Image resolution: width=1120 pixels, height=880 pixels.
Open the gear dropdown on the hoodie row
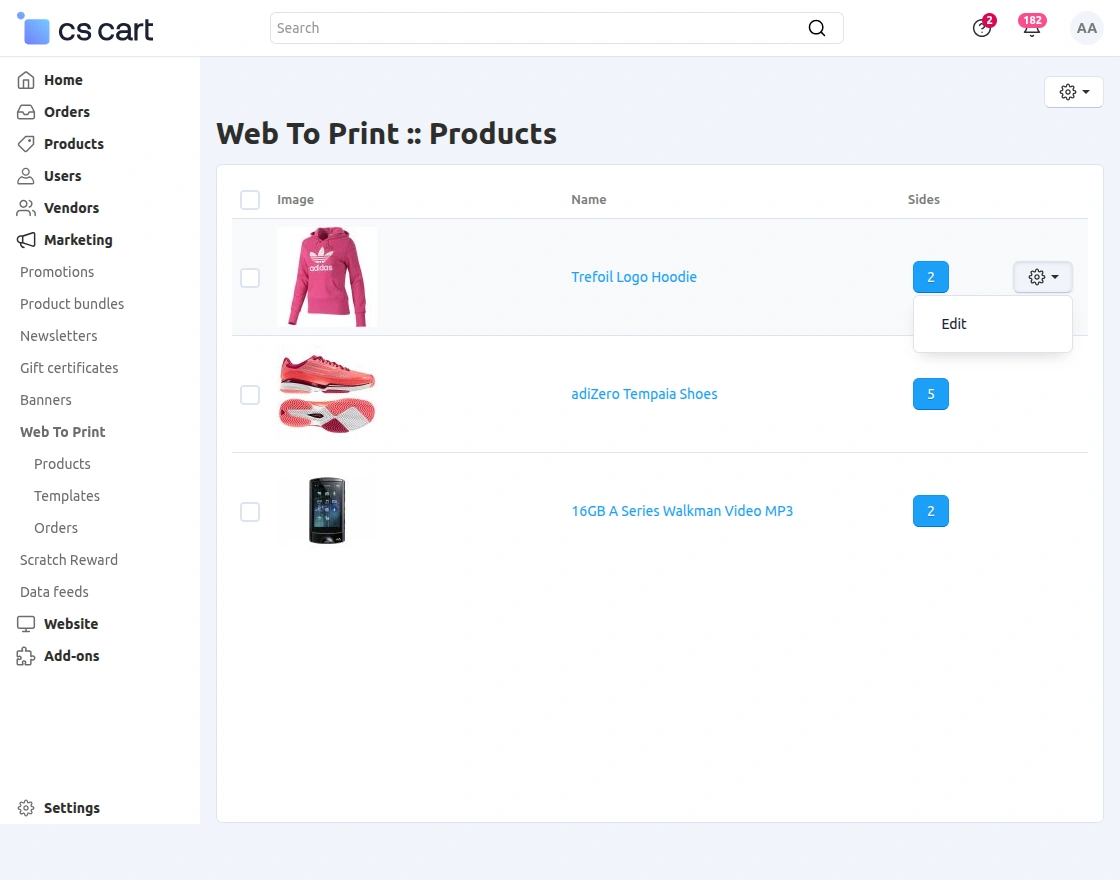point(1042,277)
